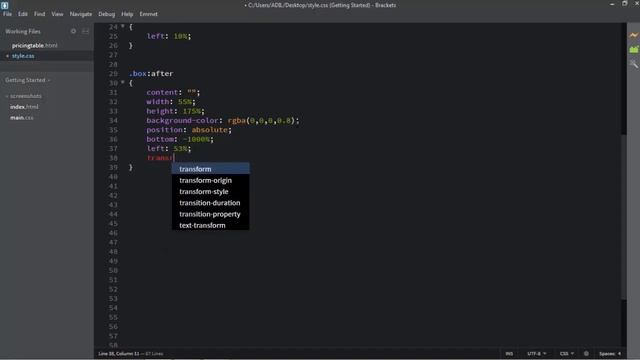The height and width of the screenshot is (360, 640).
Task: Click the 'content' property on line 31
Action: [162, 92]
